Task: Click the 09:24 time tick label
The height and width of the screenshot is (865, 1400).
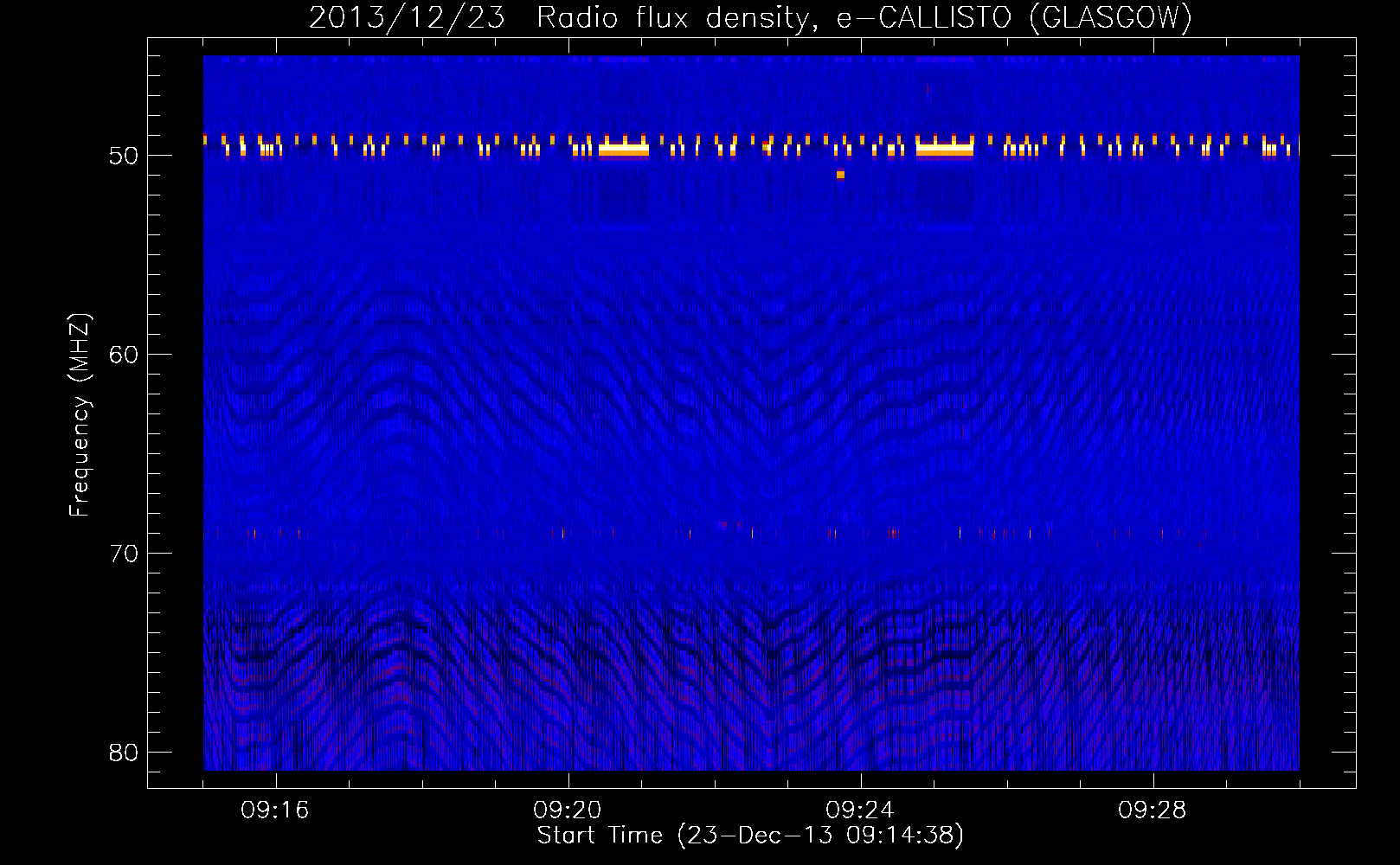Action: pos(860,811)
